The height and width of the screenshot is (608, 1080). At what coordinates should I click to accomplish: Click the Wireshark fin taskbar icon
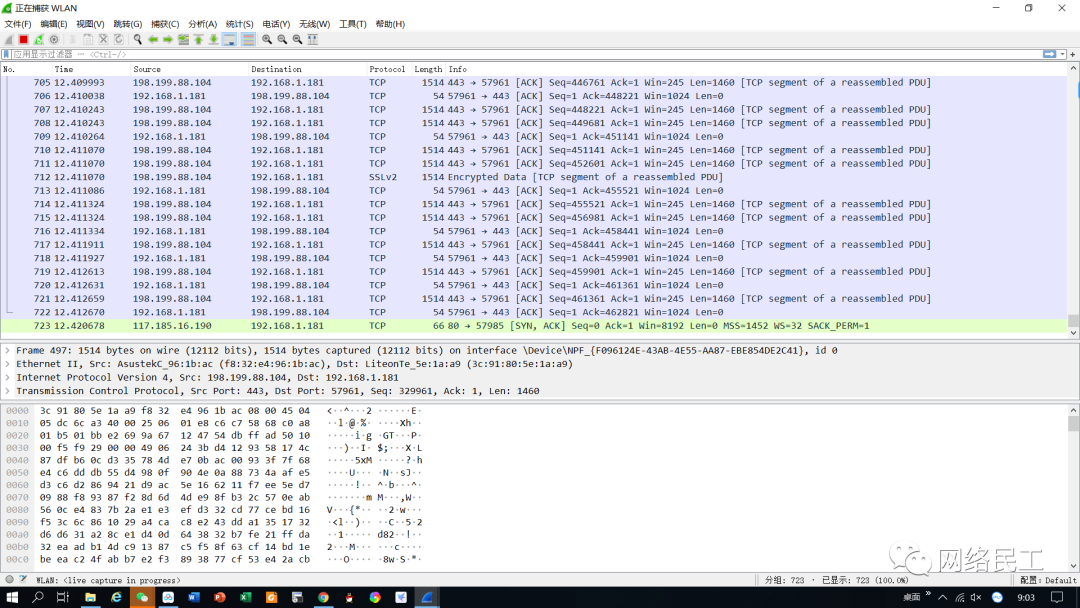[x=426, y=597]
